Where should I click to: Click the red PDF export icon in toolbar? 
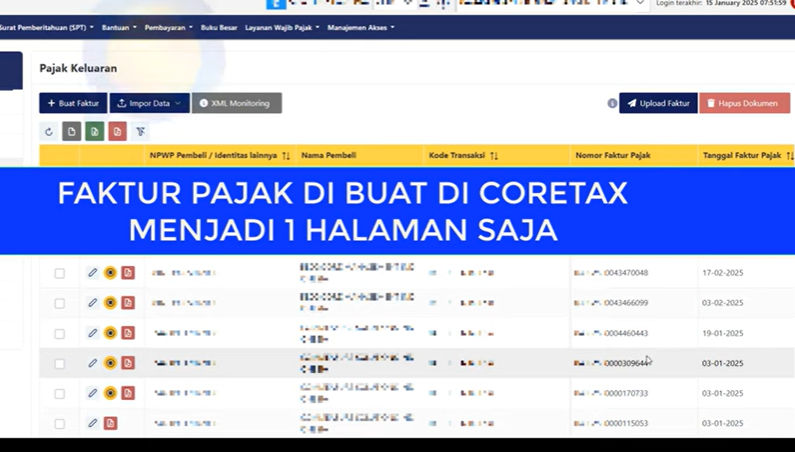117,132
